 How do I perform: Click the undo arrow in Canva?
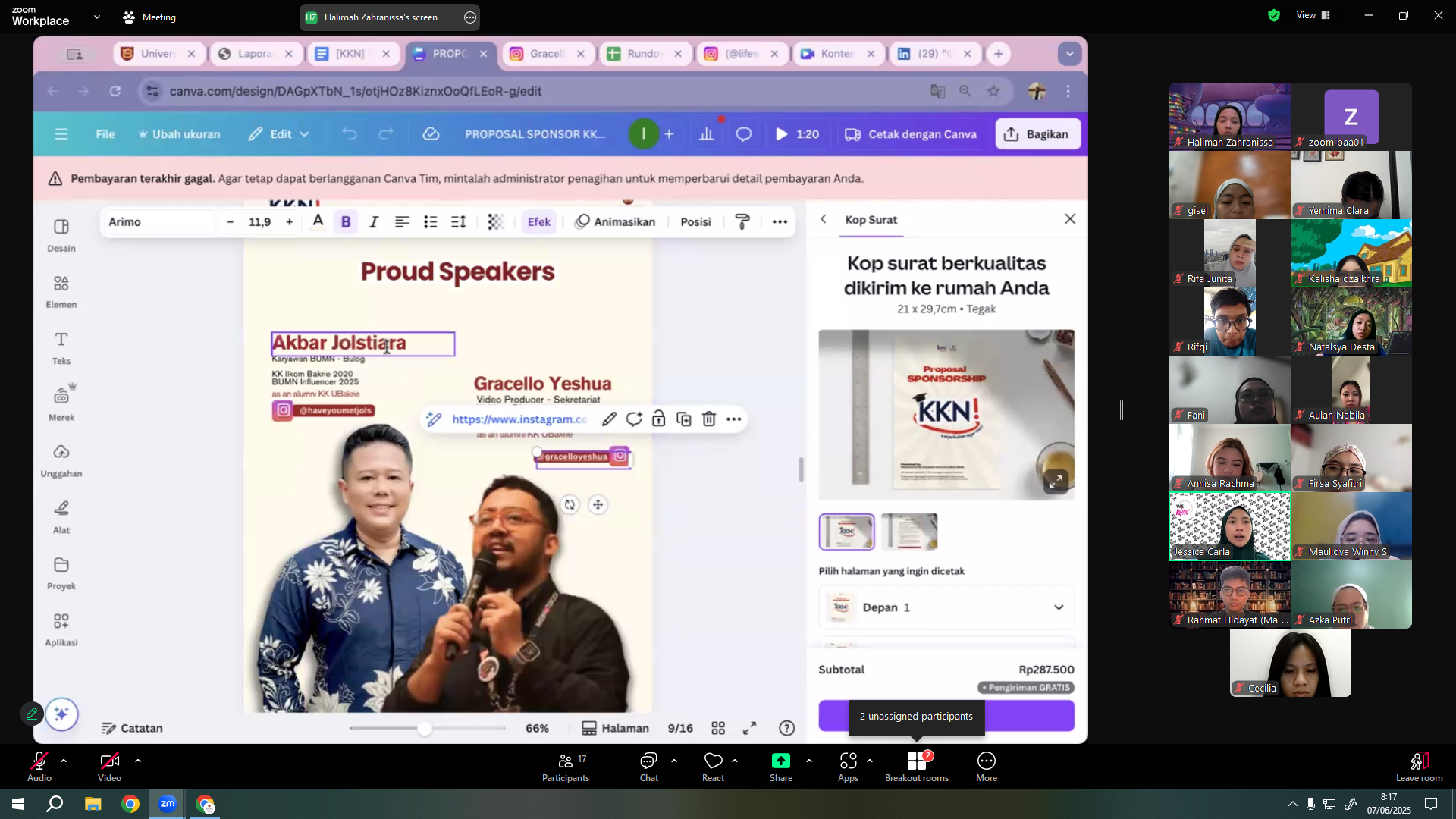coord(350,134)
